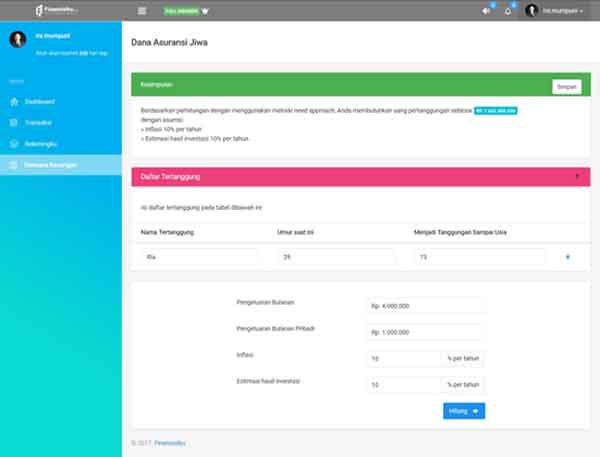
Task: Open the user account dropdown
Action: pos(558,11)
